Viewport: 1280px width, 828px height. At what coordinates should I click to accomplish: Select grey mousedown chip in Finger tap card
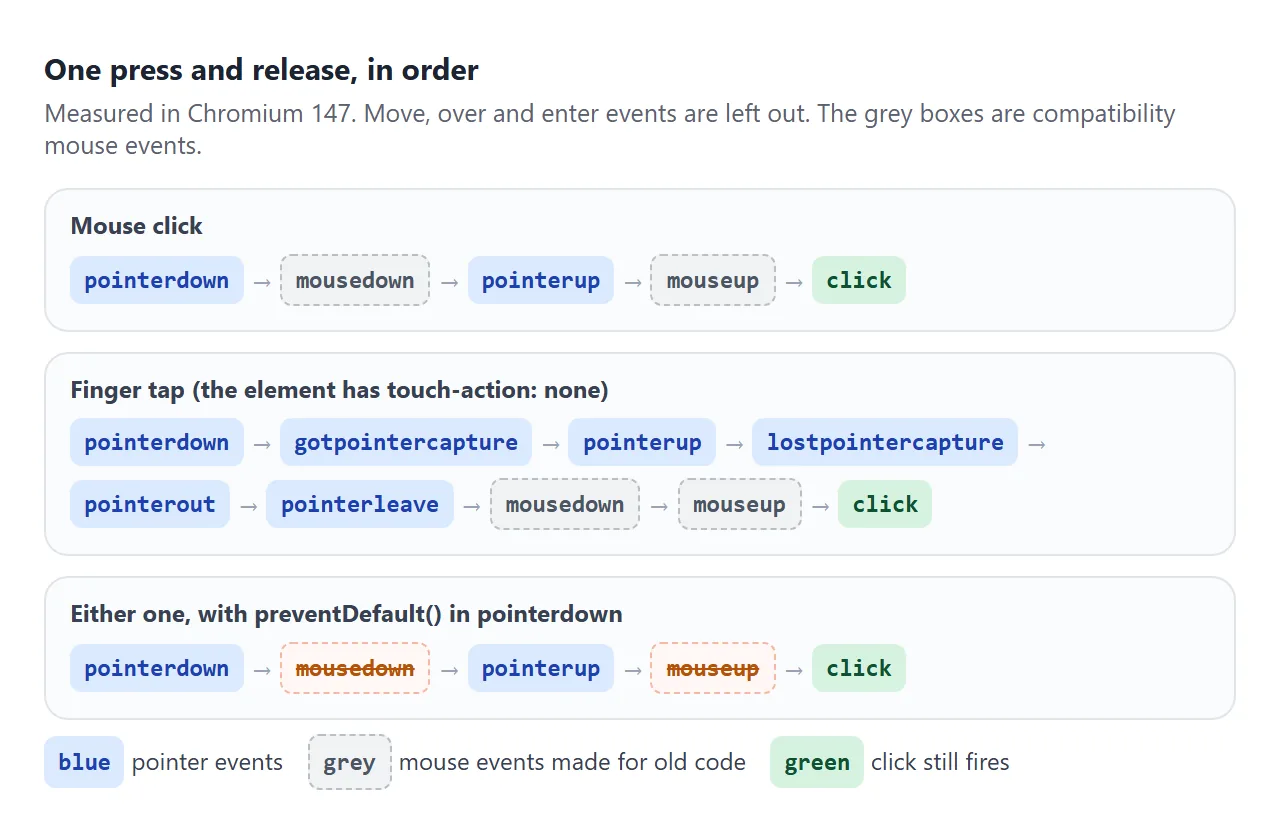pyautogui.click(x=565, y=504)
